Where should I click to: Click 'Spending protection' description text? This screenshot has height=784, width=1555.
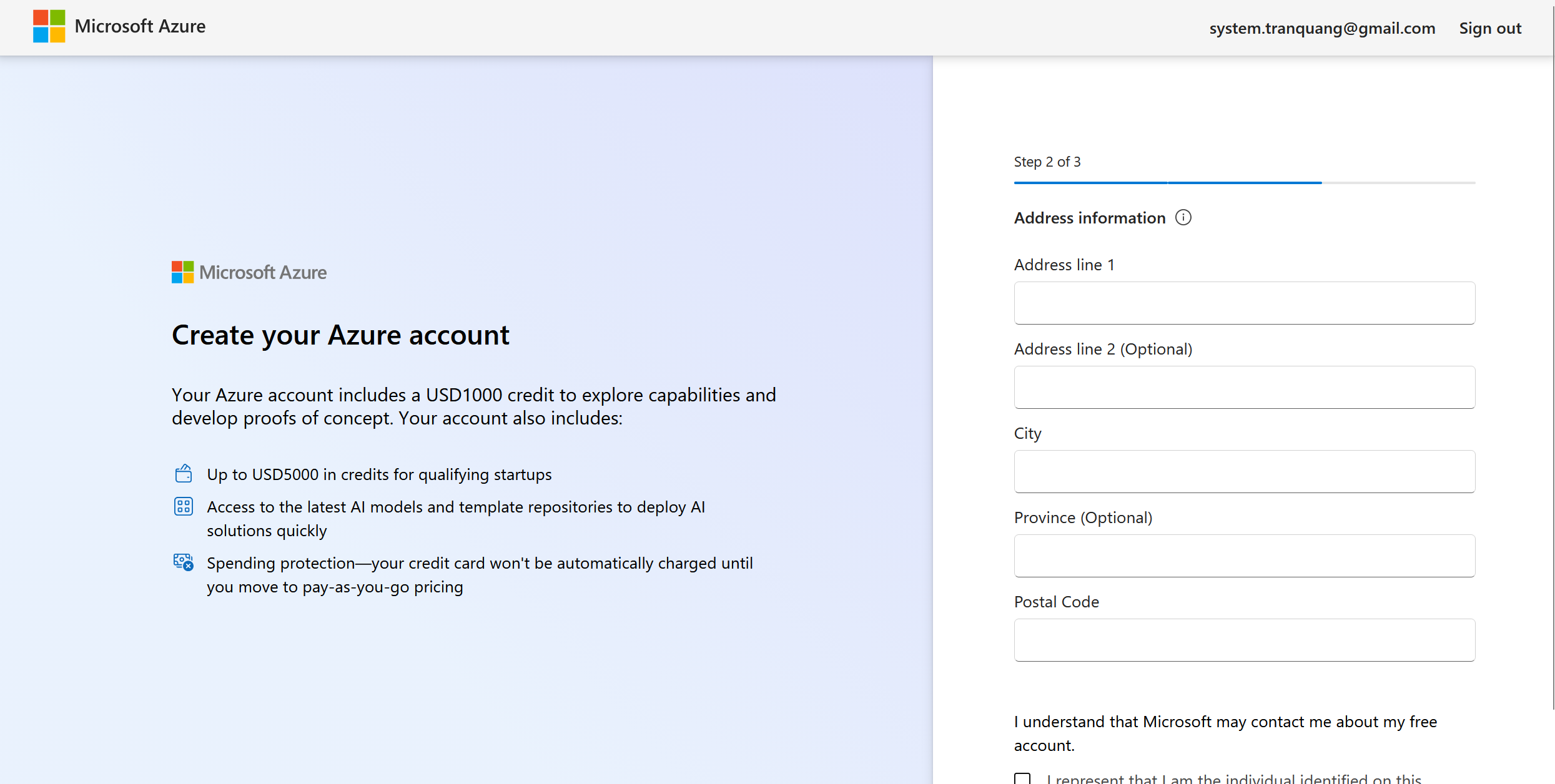tap(480, 575)
